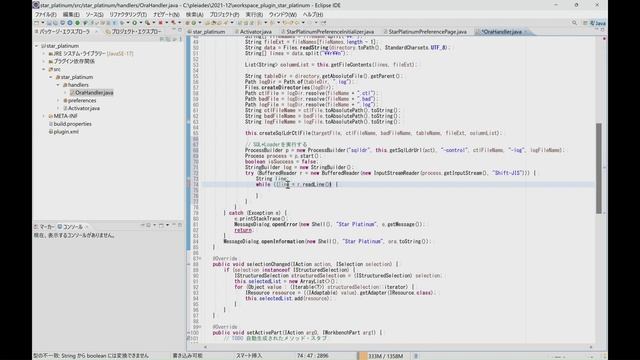Click the Save toolbar icon
Image resolution: width=640 pixels, height=360 pixels.
49,23
